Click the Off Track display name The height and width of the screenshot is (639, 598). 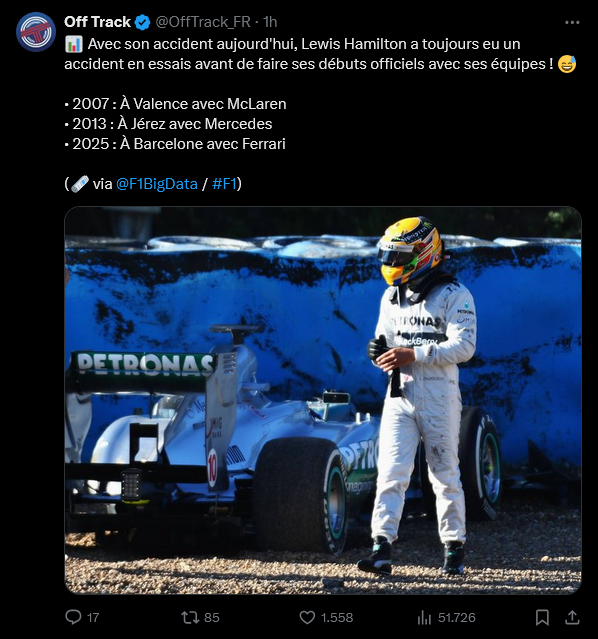point(97,22)
